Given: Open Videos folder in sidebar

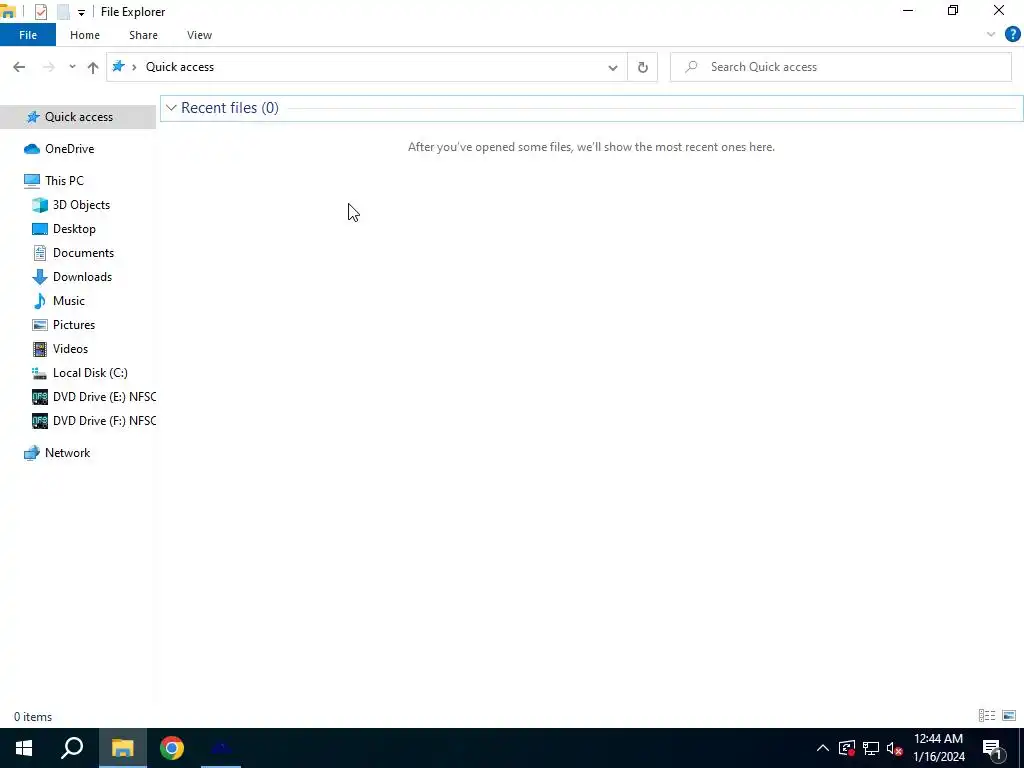Looking at the screenshot, I should [x=70, y=349].
